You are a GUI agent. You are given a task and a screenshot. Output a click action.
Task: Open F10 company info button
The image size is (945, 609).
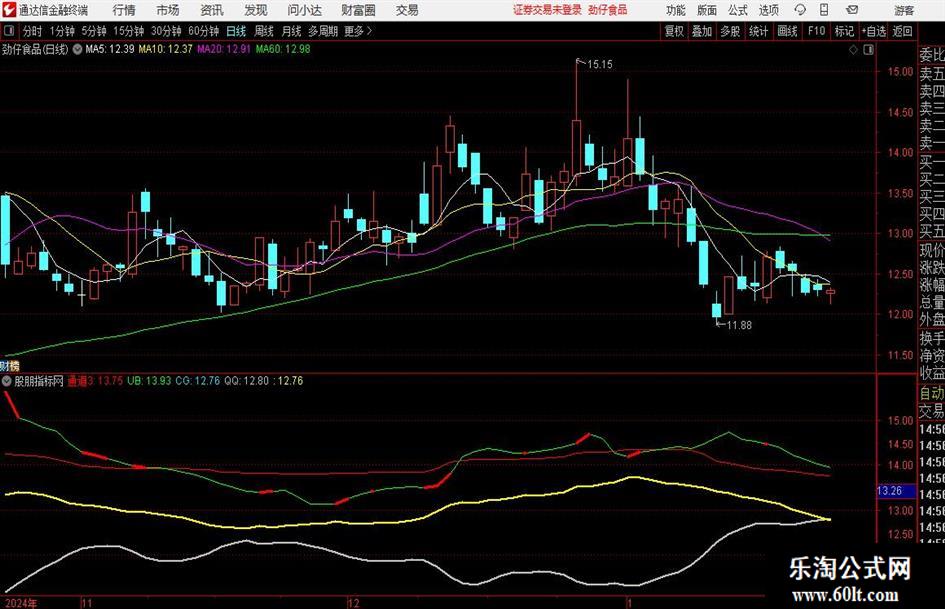(x=817, y=31)
